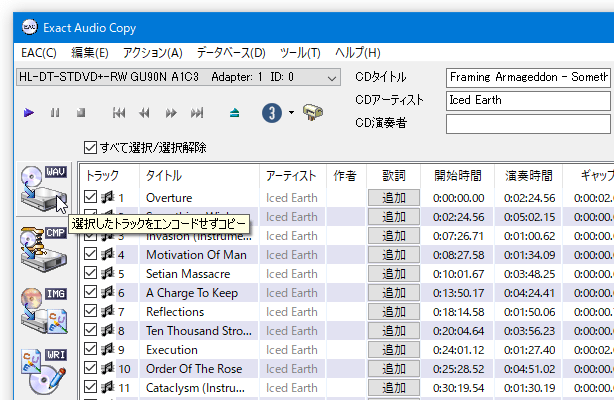Image resolution: width=614 pixels, height=400 pixels.
Task: Click the music note icon of track 4
Action: (107, 254)
